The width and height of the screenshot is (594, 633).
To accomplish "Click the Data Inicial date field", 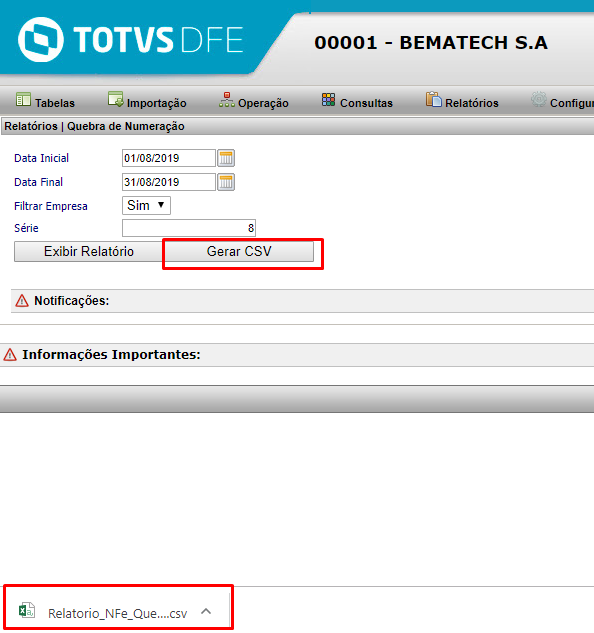I will pyautogui.click(x=169, y=158).
